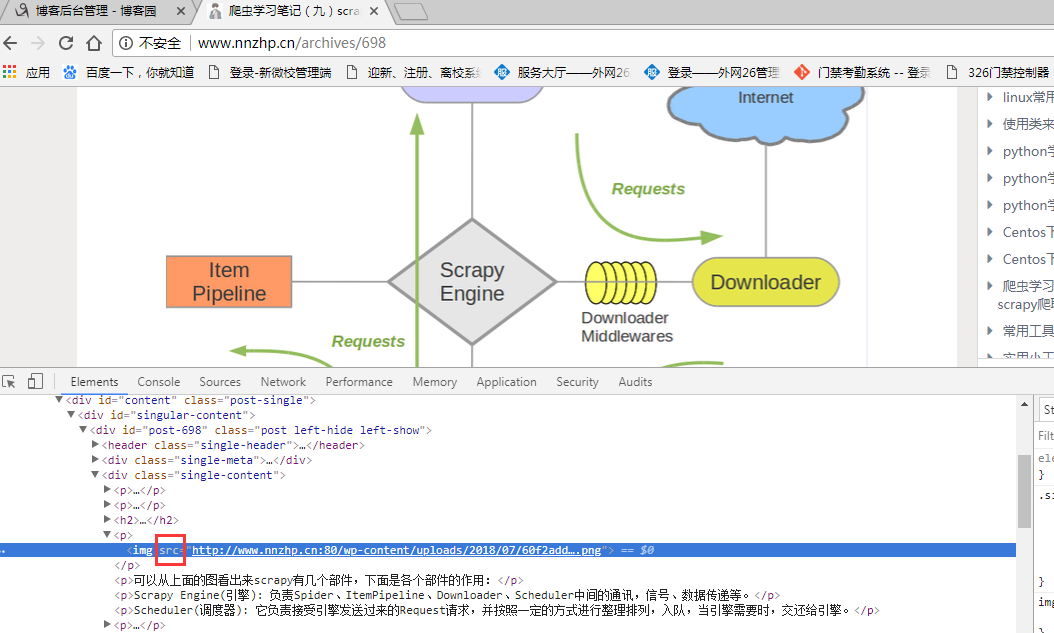Expand the 使用类来 sidebar item arrow
1054x633 pixels.
(x=989, y=124)
